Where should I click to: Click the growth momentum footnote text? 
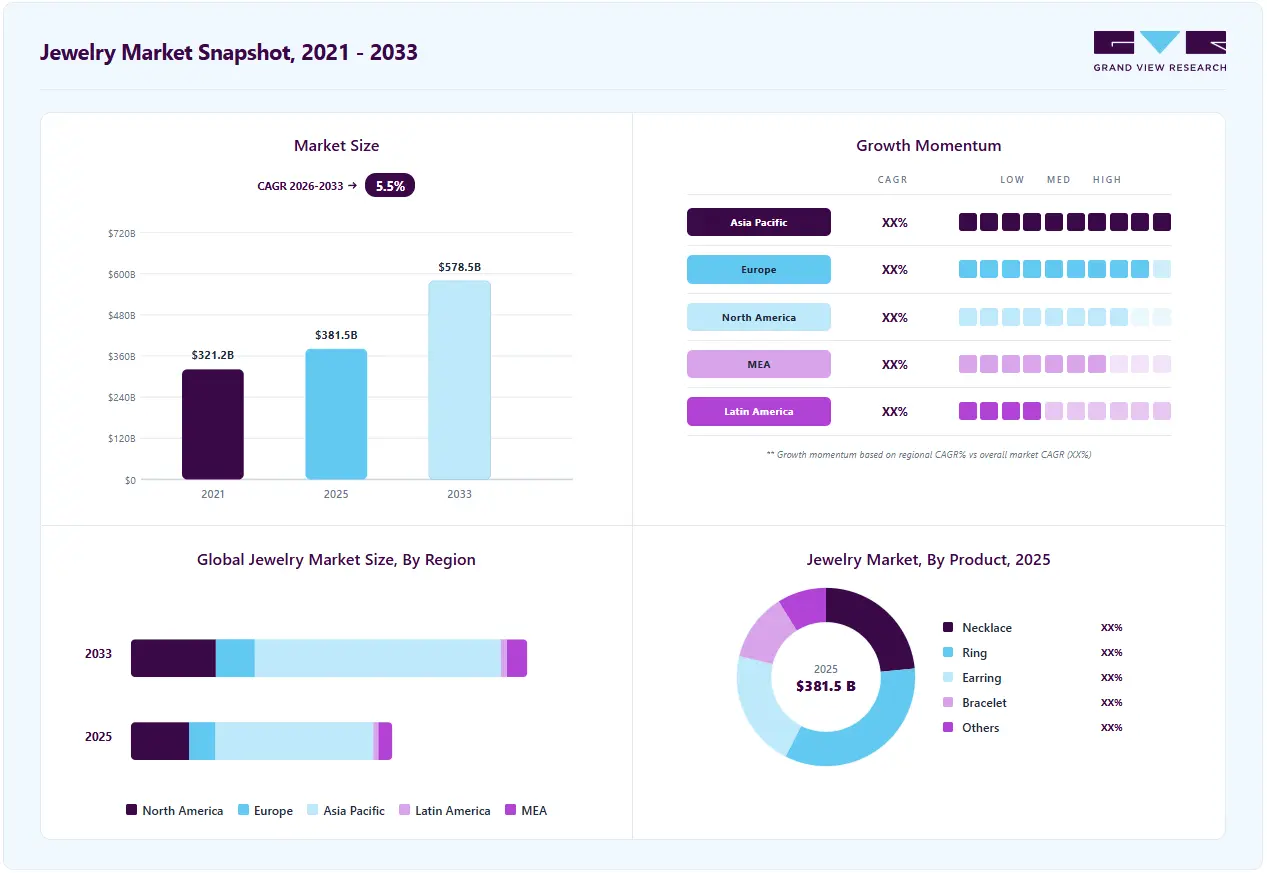(929, 454)
